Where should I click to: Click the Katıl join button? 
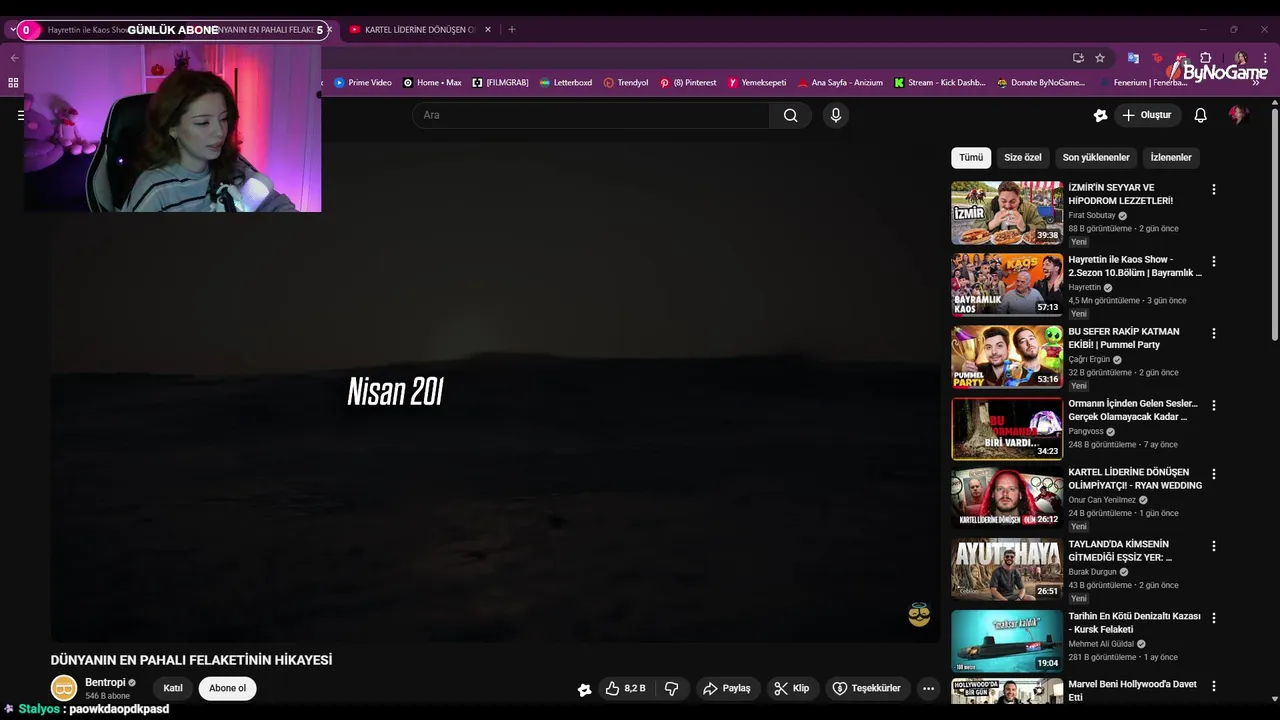173,688
